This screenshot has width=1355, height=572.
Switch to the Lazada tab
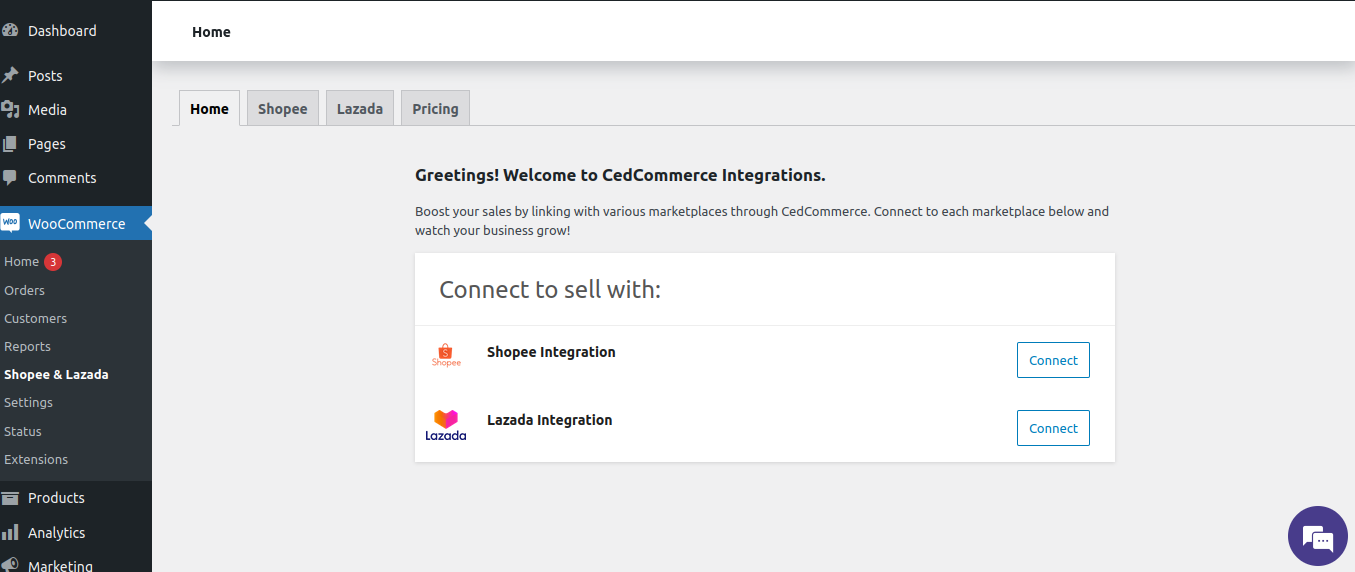tap(360, 108)
